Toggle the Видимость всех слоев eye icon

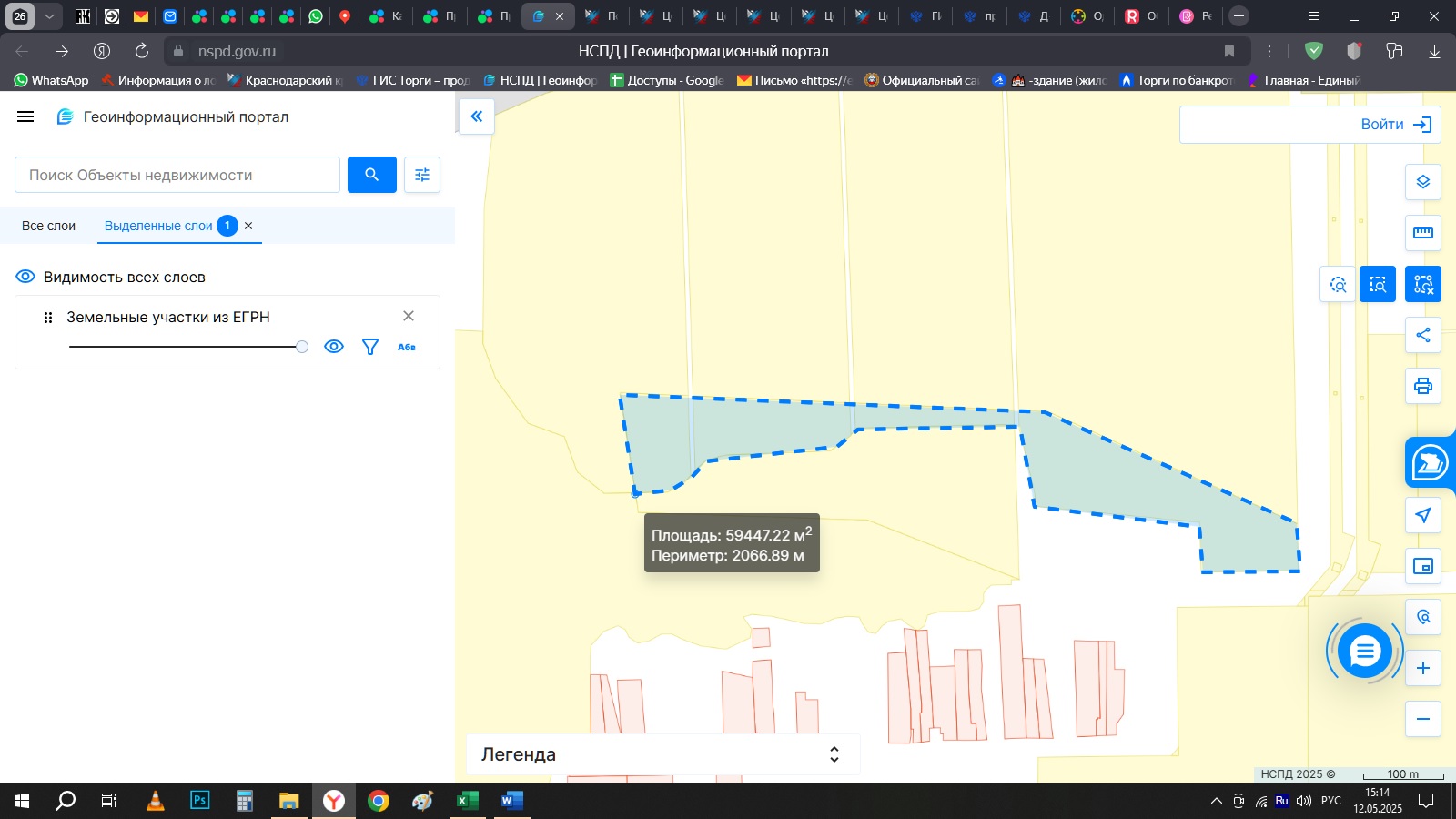coord(26,277)
